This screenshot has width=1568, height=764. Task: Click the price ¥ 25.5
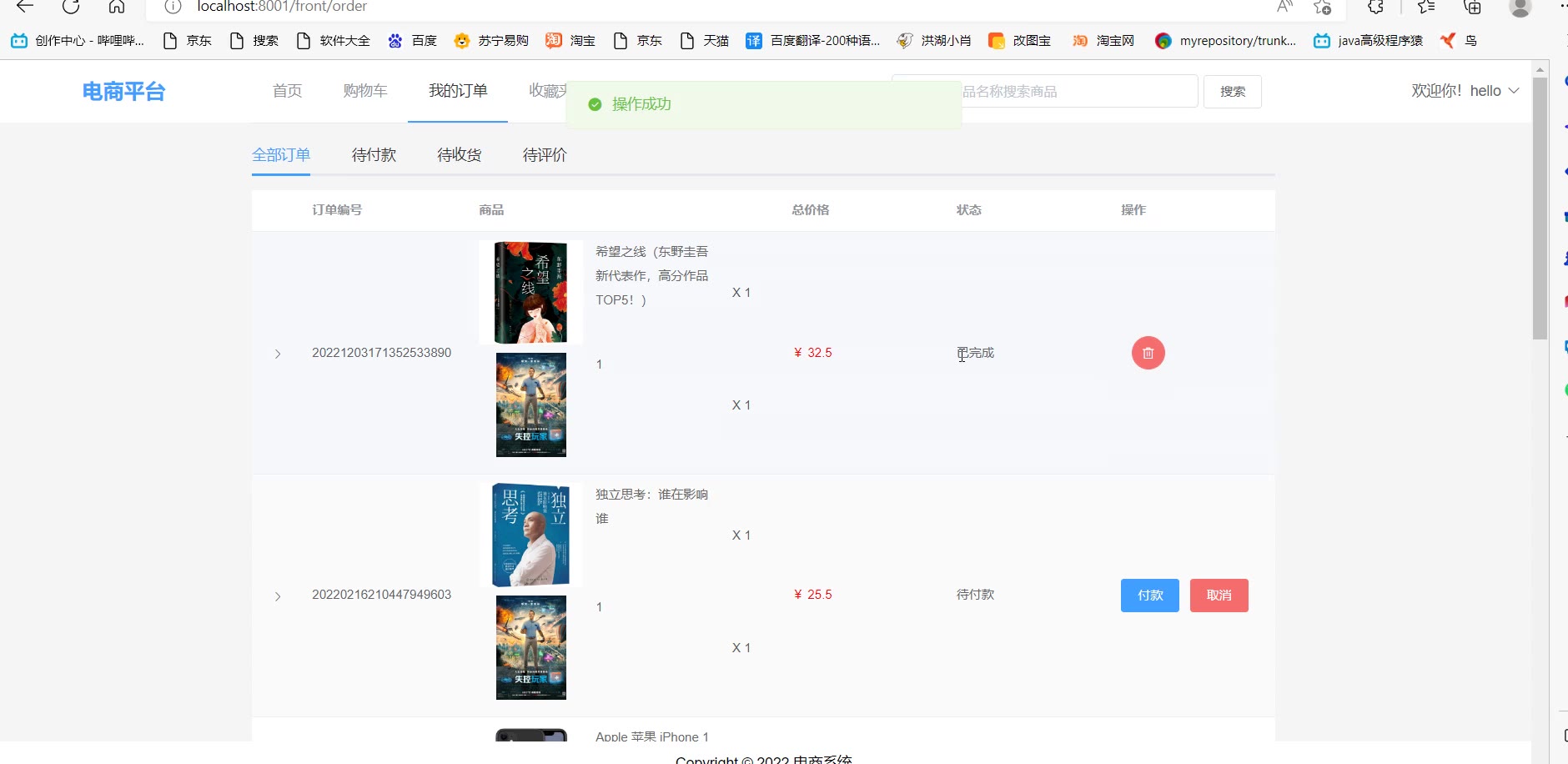click(x=813, y=595)
